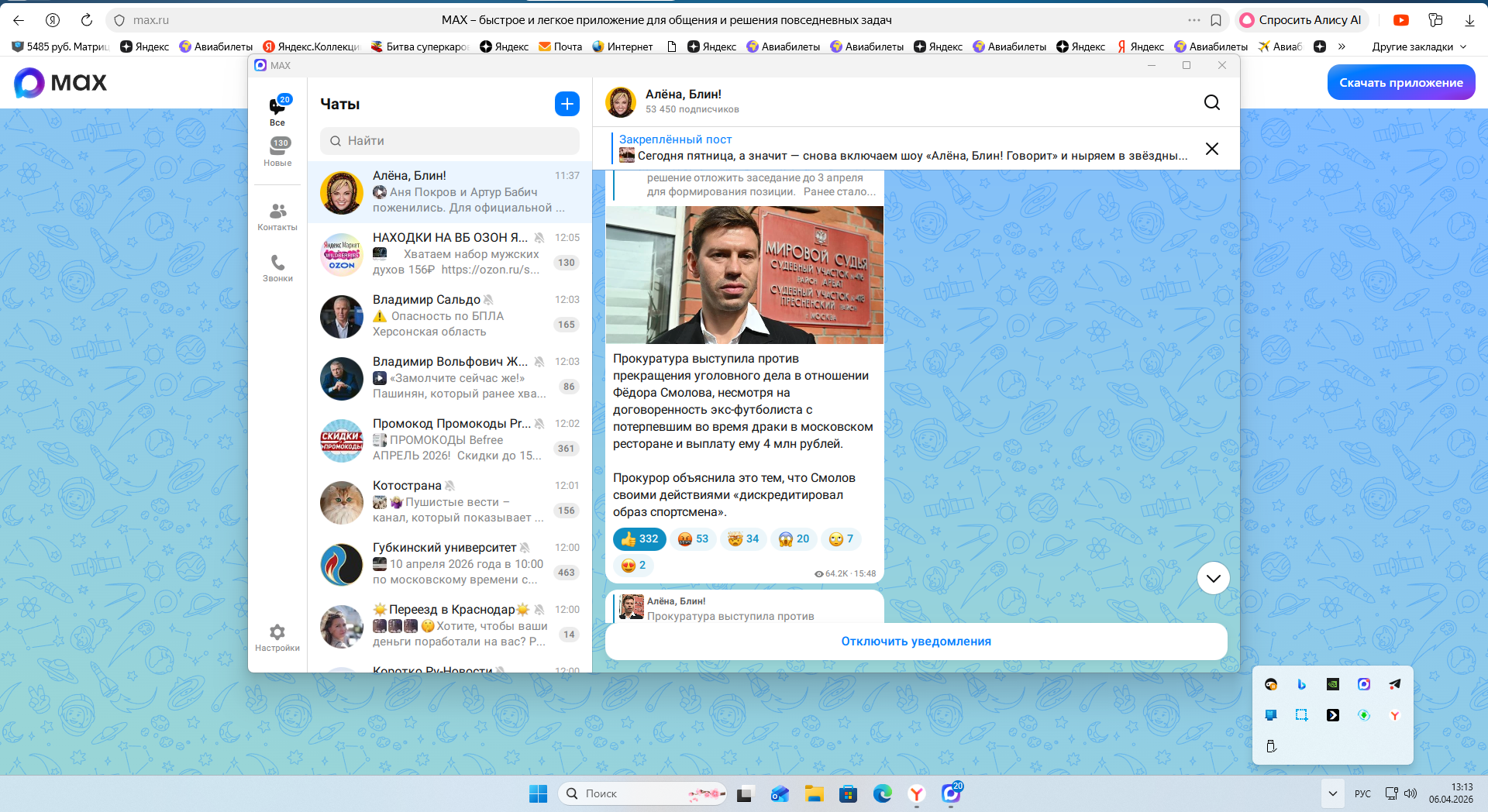
Task: Click Отключить уведомления button
Action: click(916, 642)
